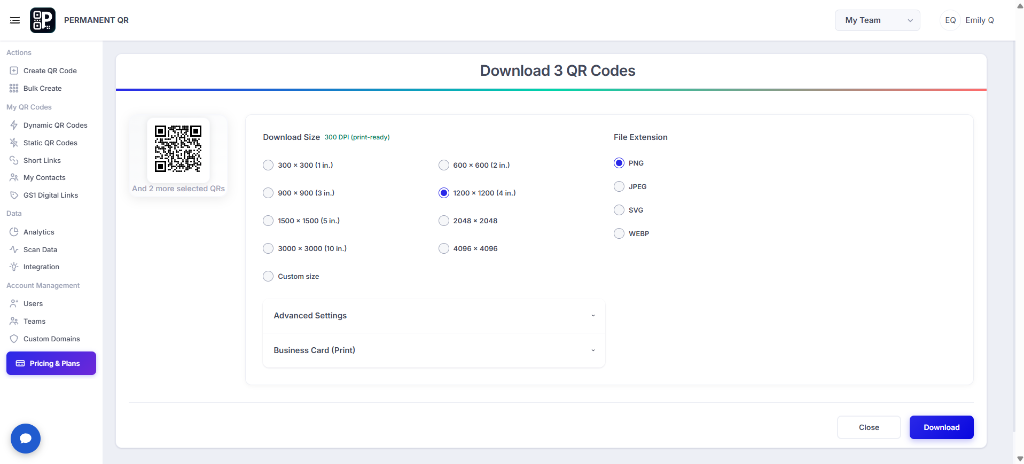The image size is (1024, 464).
Task: Select Custom size option
Action: pyautogui.click(x=268, y=276)
